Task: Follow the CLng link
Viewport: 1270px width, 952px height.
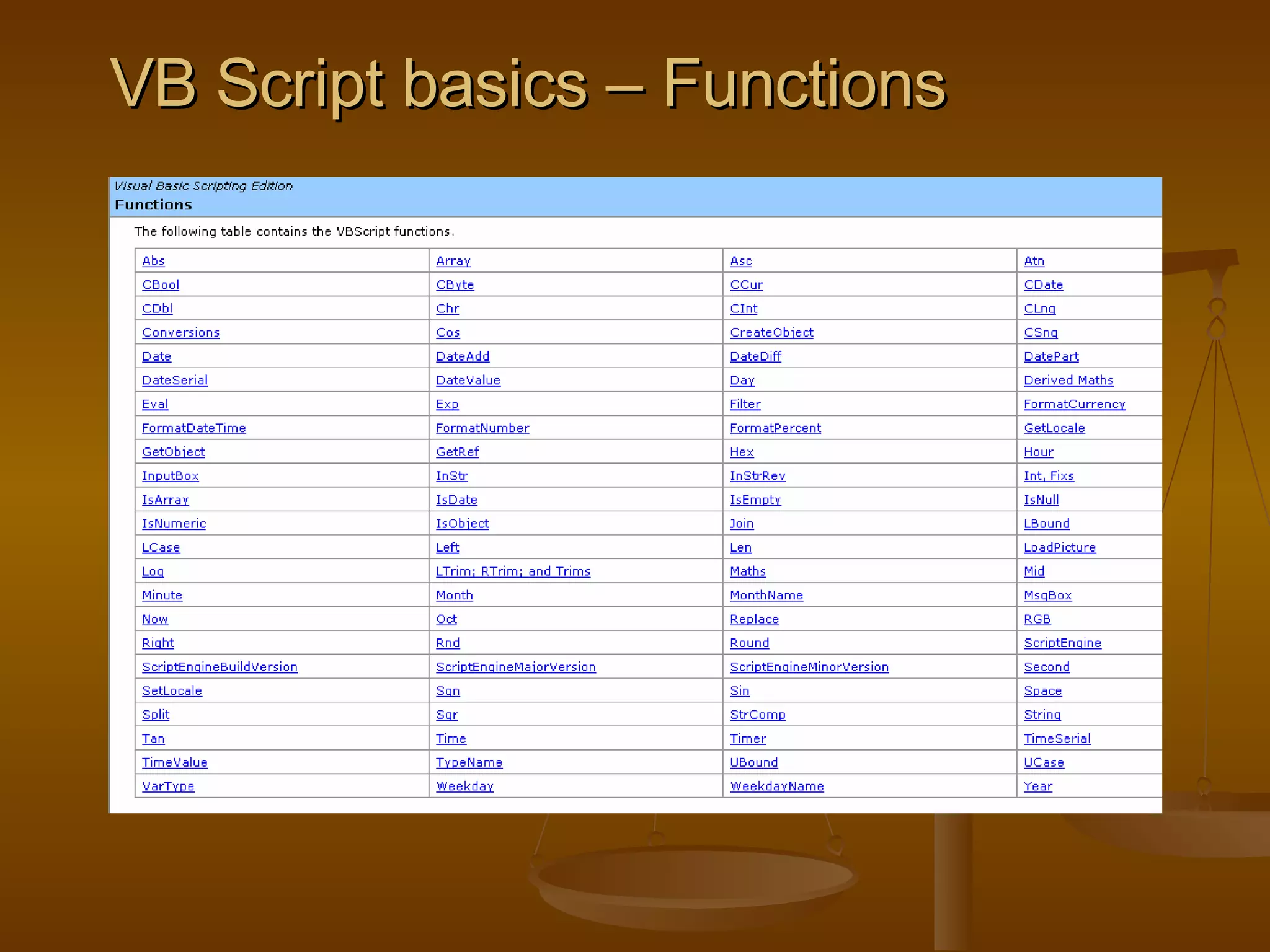Action: click(x=1040, y=309)
